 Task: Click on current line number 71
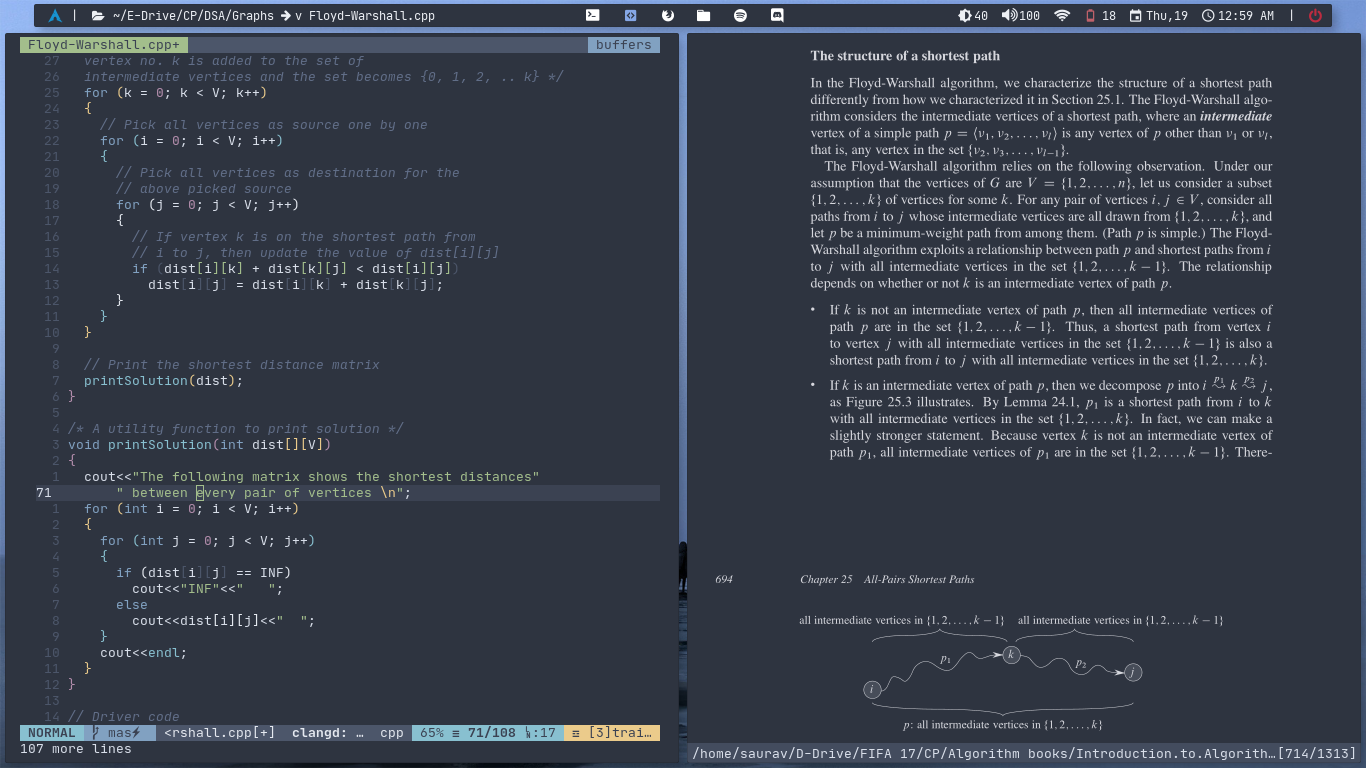point(44,493)
